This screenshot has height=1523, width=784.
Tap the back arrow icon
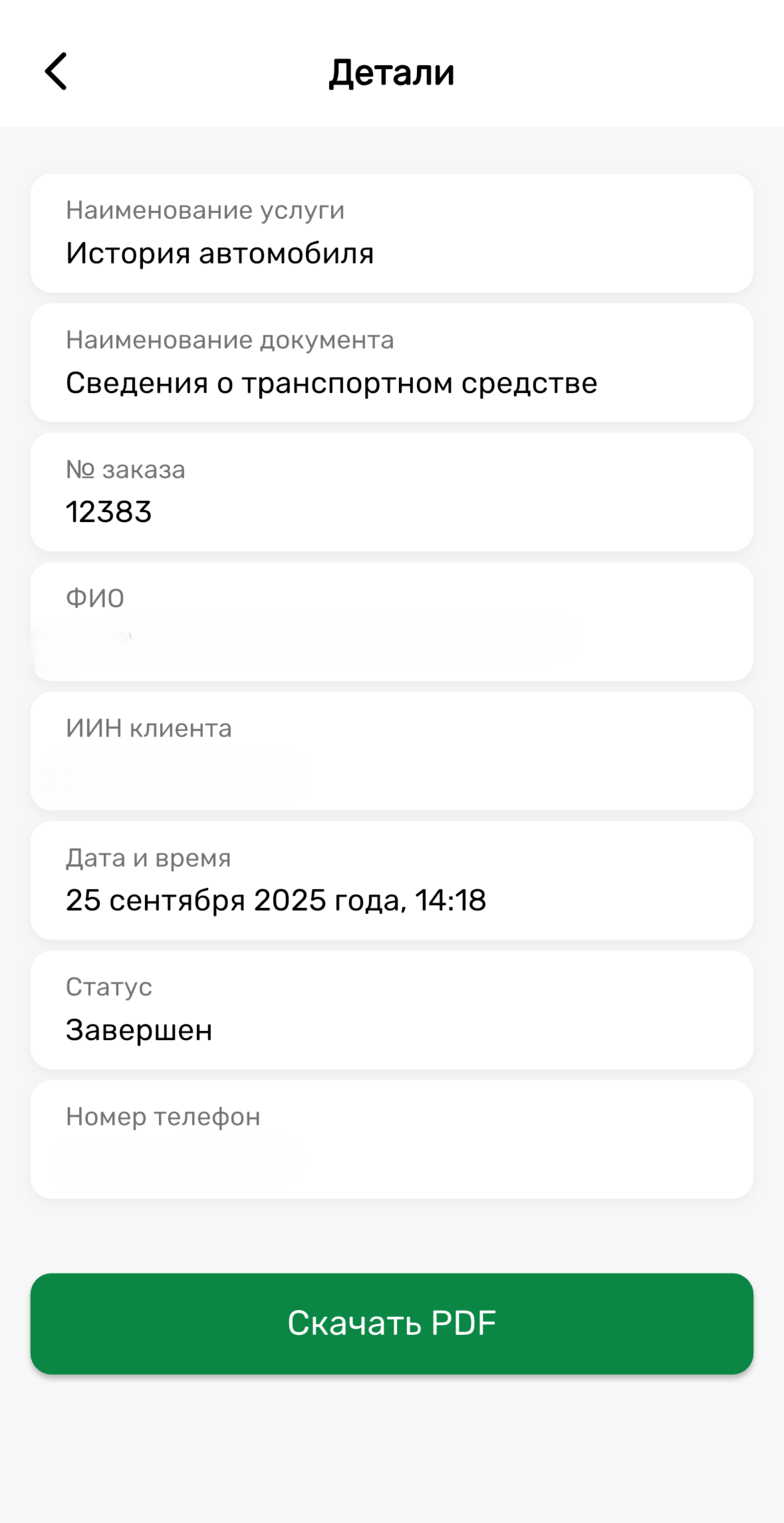[56, 71]
